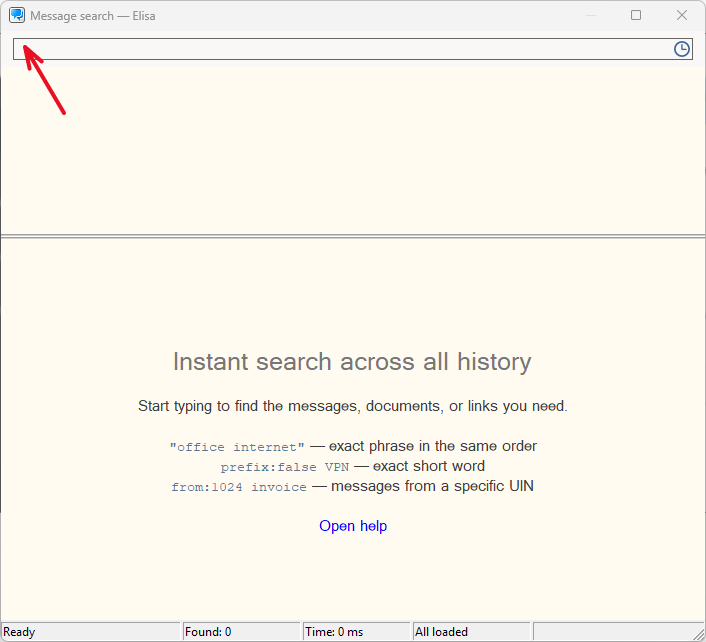Maximize the Message search window
Image resolution: width=706 pixels, height=642 pixels.
(x=636, y=15)
